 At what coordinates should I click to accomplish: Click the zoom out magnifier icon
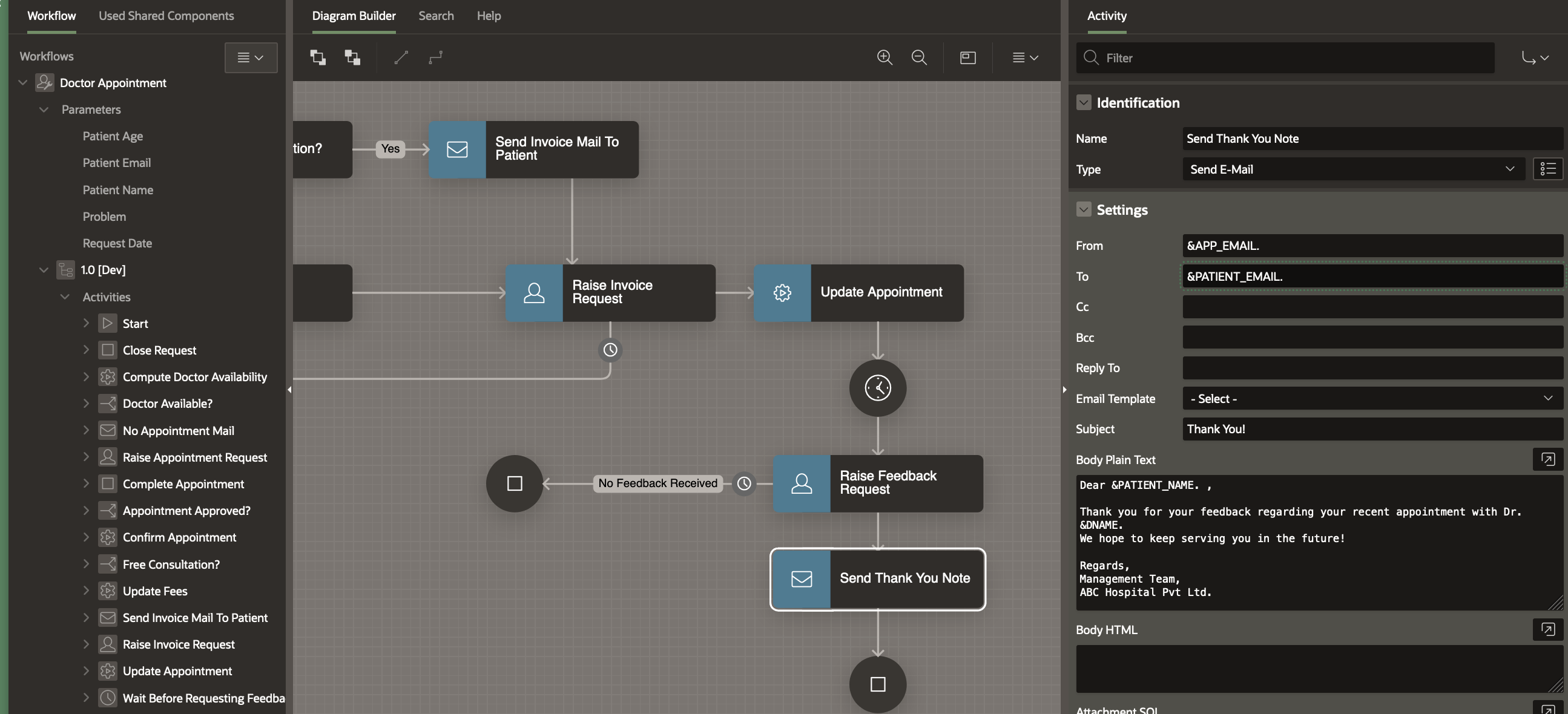click(x=918, y=57)
